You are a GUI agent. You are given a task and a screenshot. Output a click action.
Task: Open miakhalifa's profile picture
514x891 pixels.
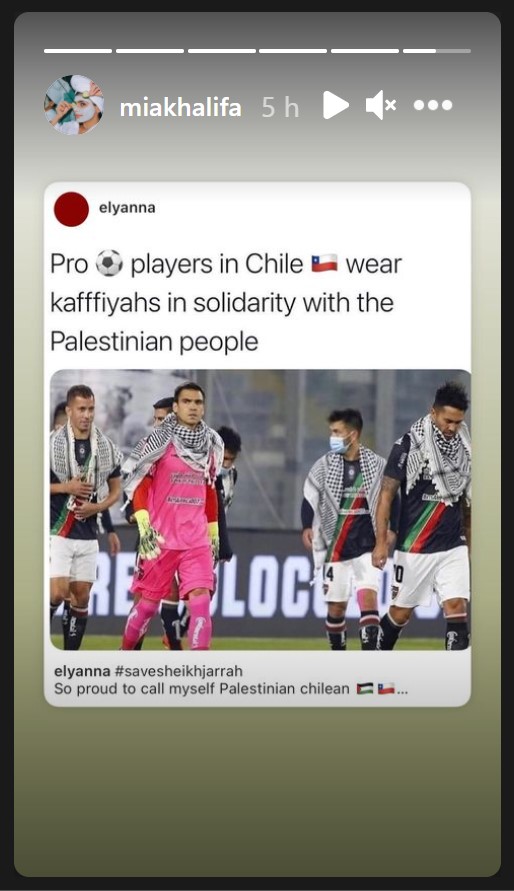pyautogui.click(x=74, y=105)
